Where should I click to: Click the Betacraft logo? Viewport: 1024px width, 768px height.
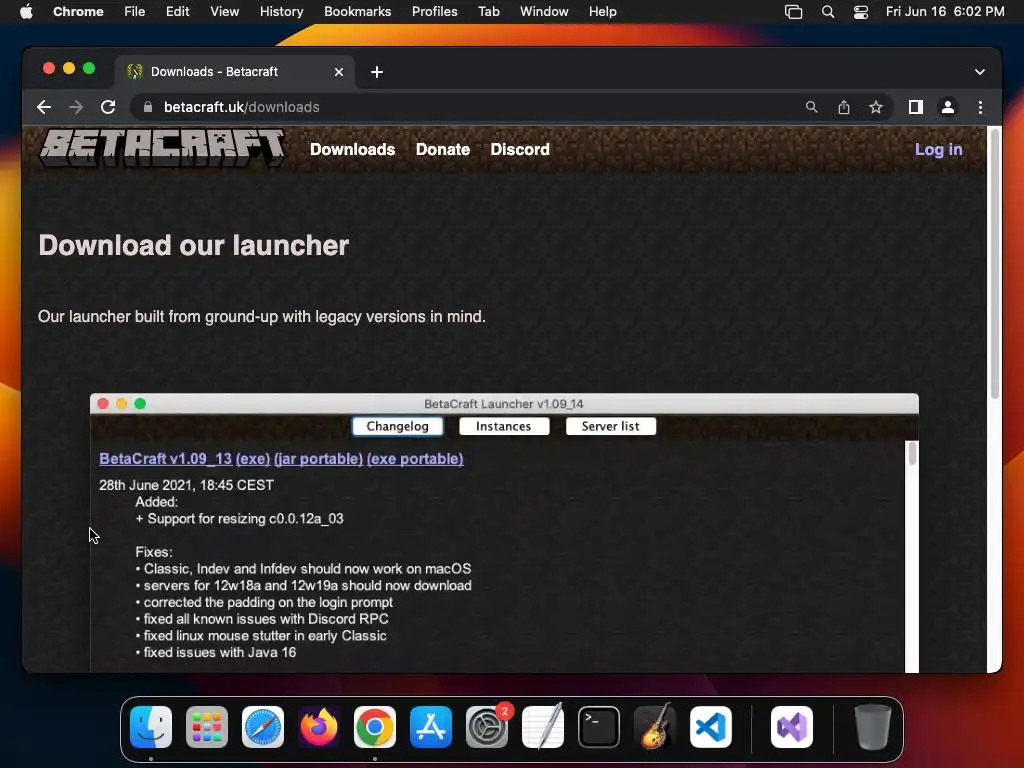162,147
